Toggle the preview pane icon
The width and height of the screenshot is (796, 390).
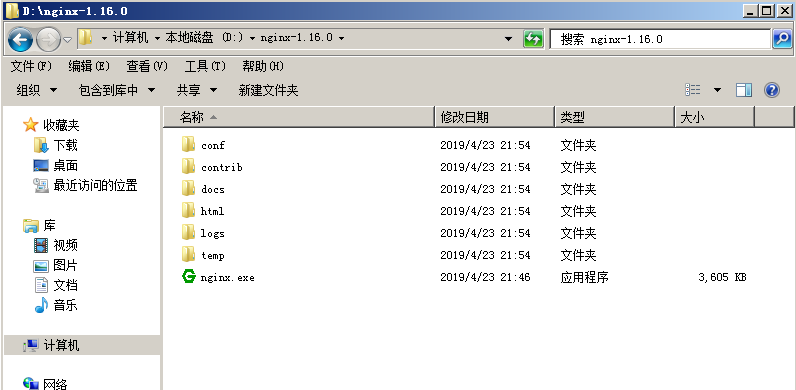tap(744, 90)
